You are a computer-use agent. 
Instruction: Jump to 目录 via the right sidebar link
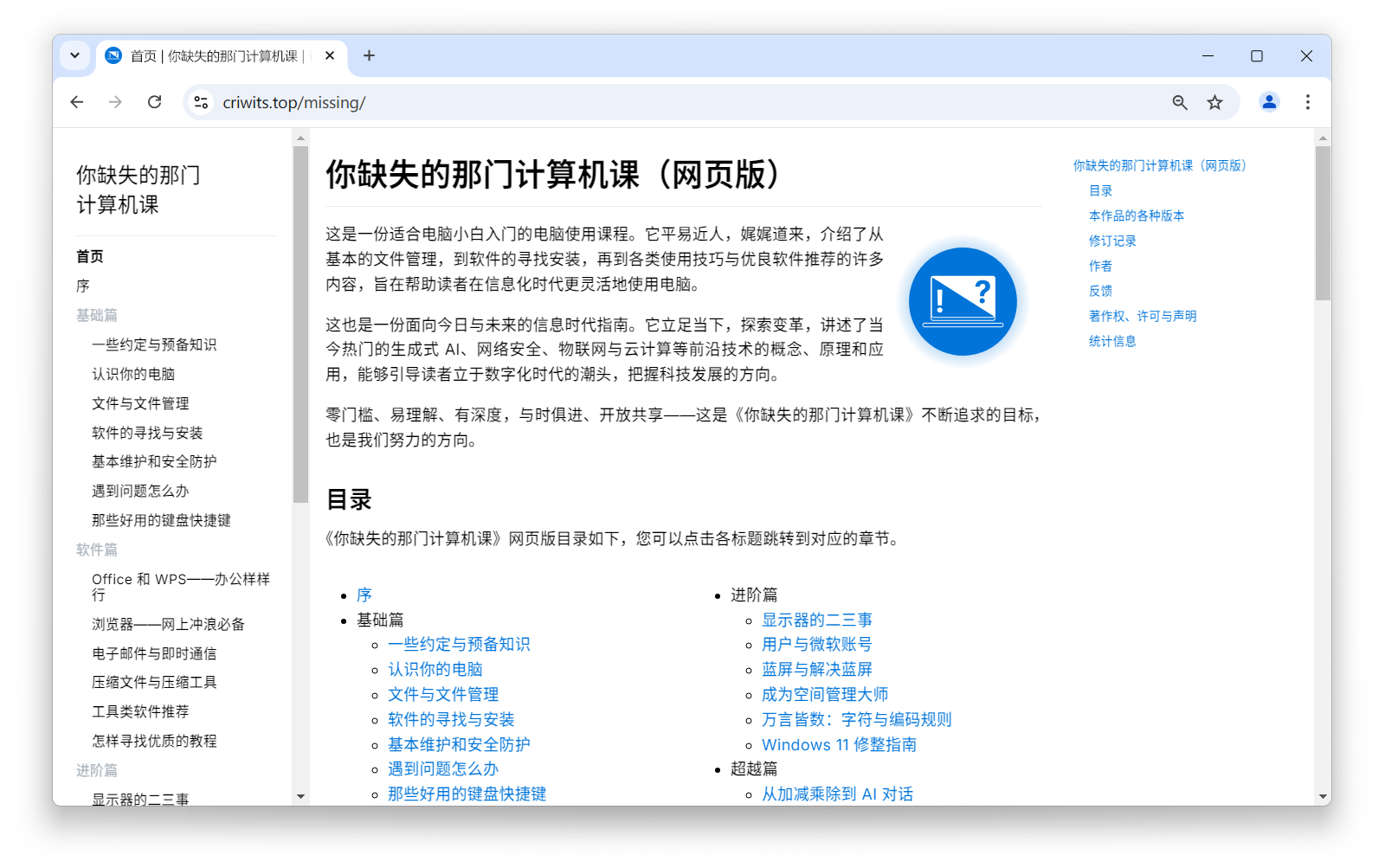(x=1100, y=190)
